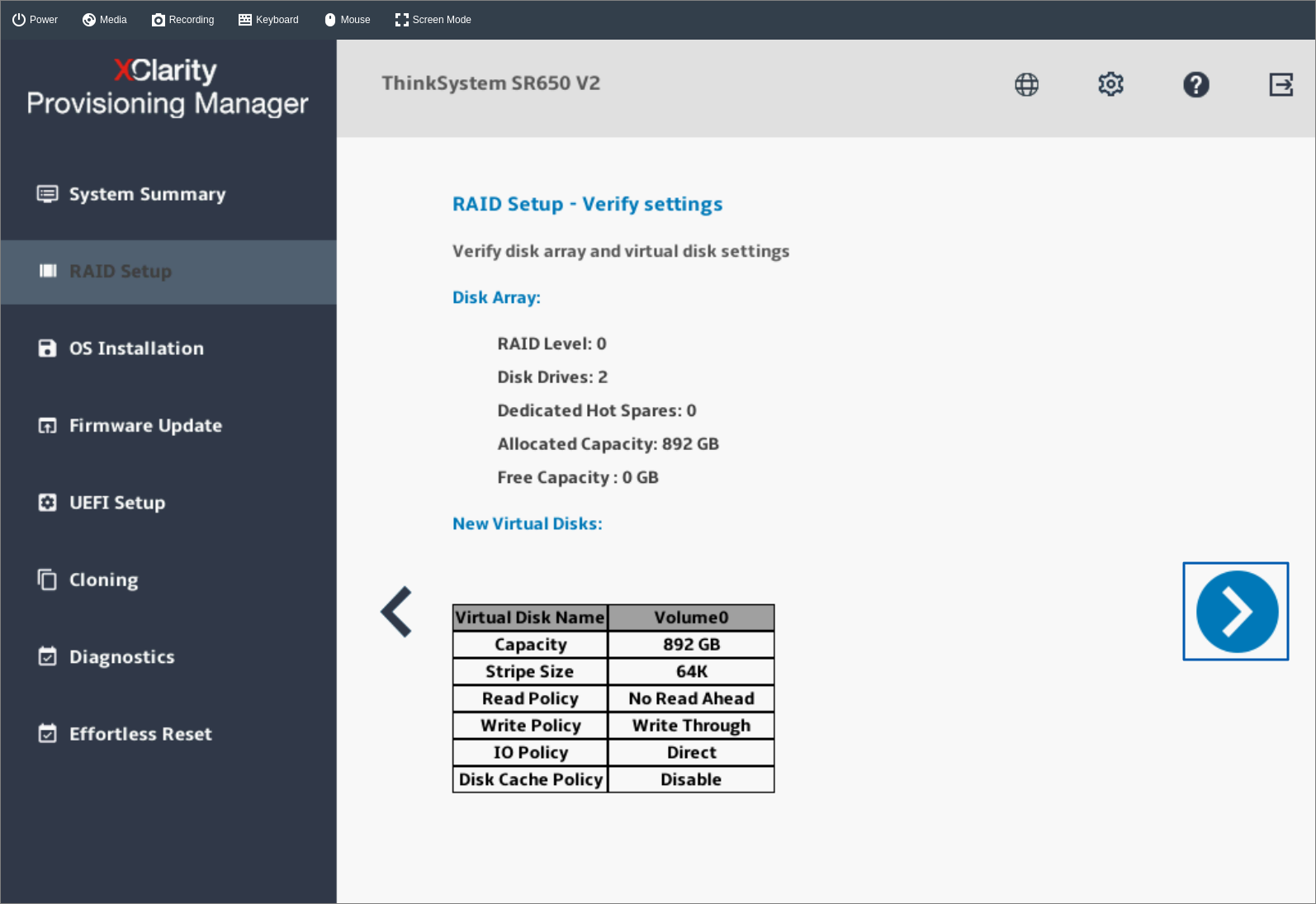Click the Firmware Update icon
Screen dimensions: 1316x904
coord(47,426)
